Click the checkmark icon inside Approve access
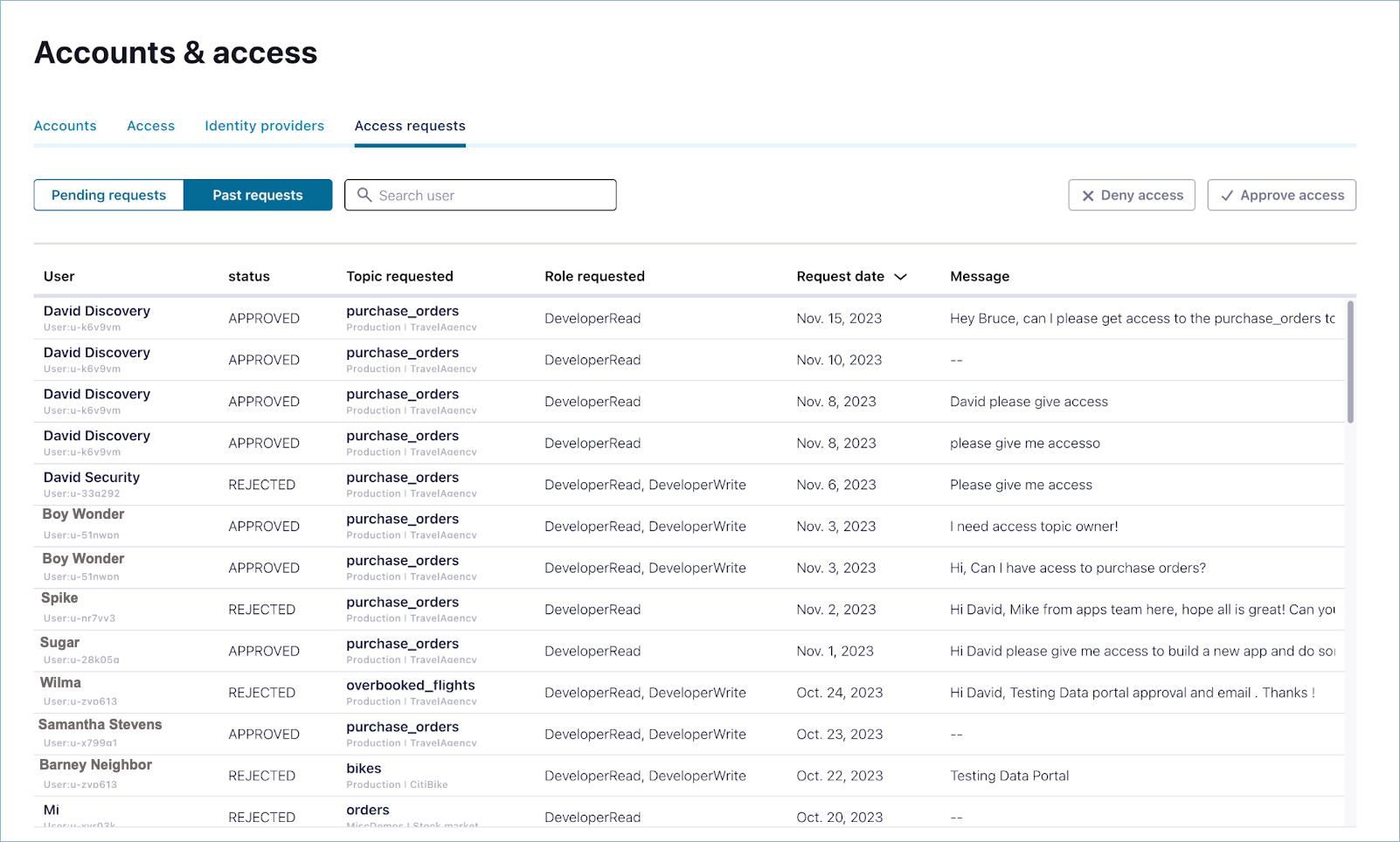The width and height of the screenshot is (1400, 842). point(1228,195)
